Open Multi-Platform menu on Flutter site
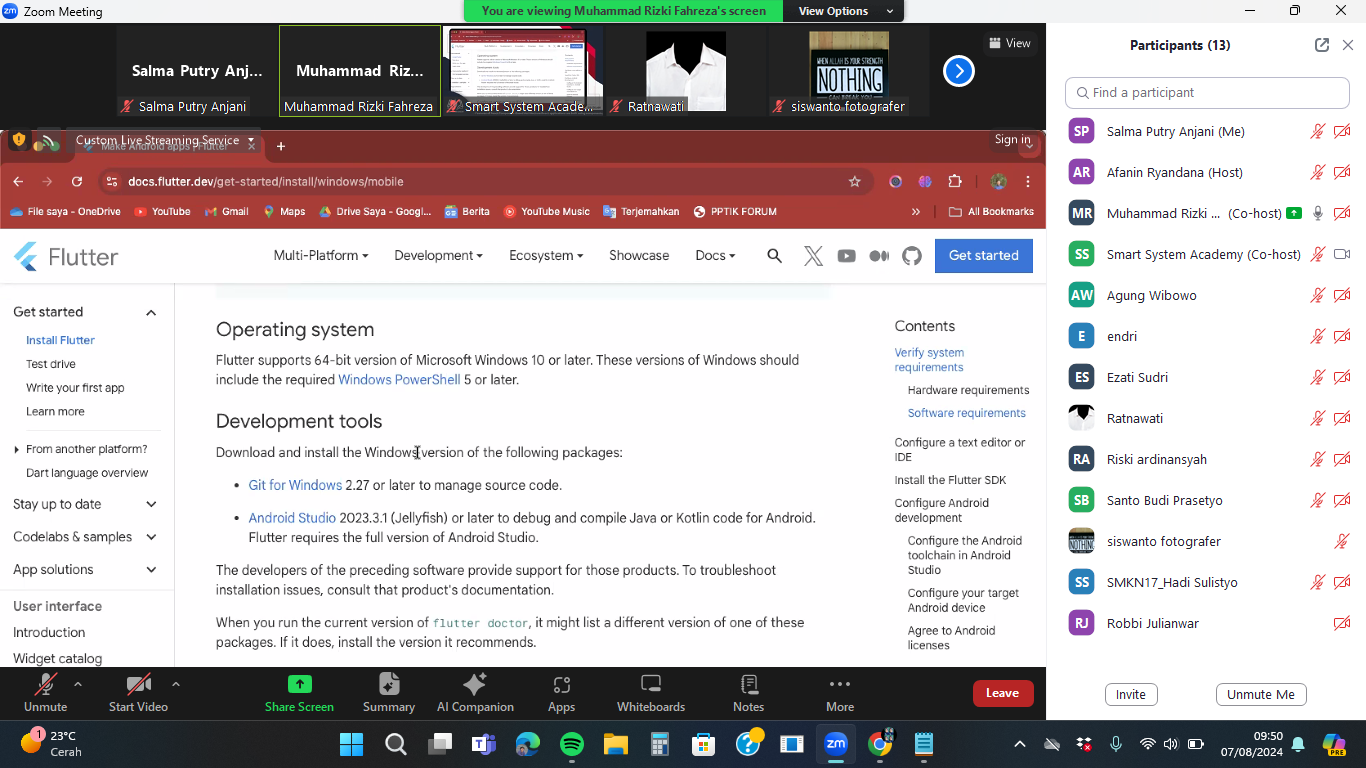The height and width of the screenshot is (768, 1366). click(321, 255)
